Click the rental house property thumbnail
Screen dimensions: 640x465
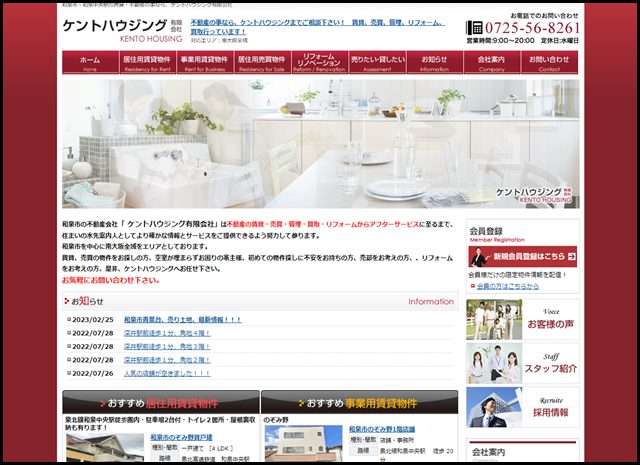pyautogui.click(x=105, y=448)
